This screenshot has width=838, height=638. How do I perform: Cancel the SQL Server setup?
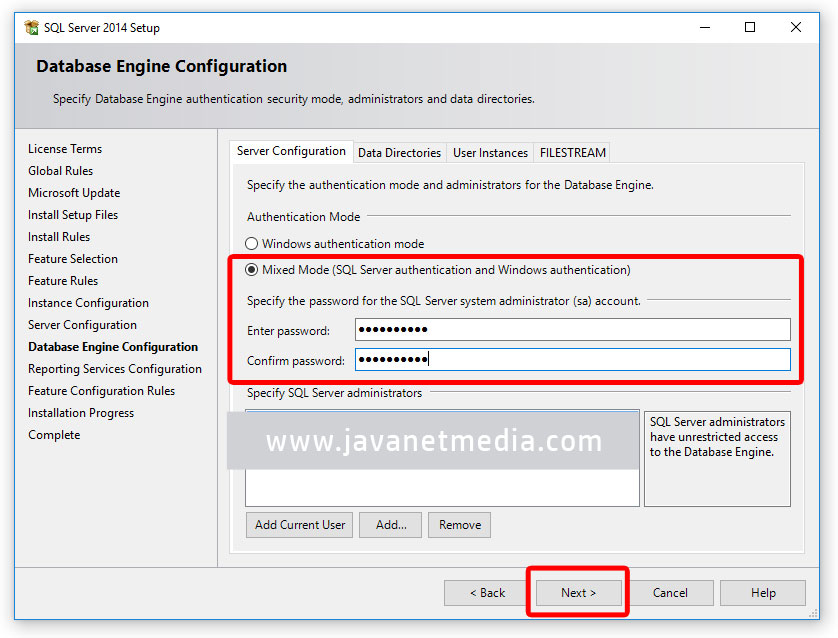670,593
